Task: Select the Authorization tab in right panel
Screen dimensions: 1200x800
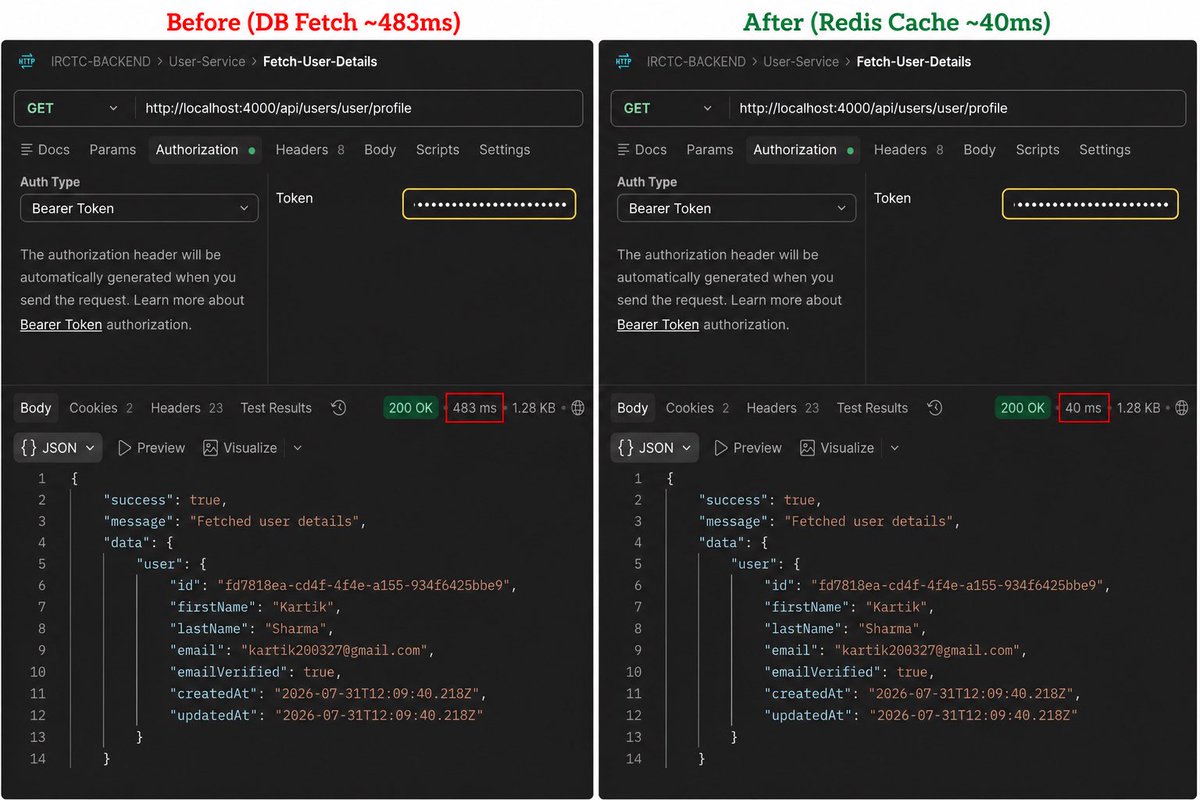Action: click(x=802, y=150)
